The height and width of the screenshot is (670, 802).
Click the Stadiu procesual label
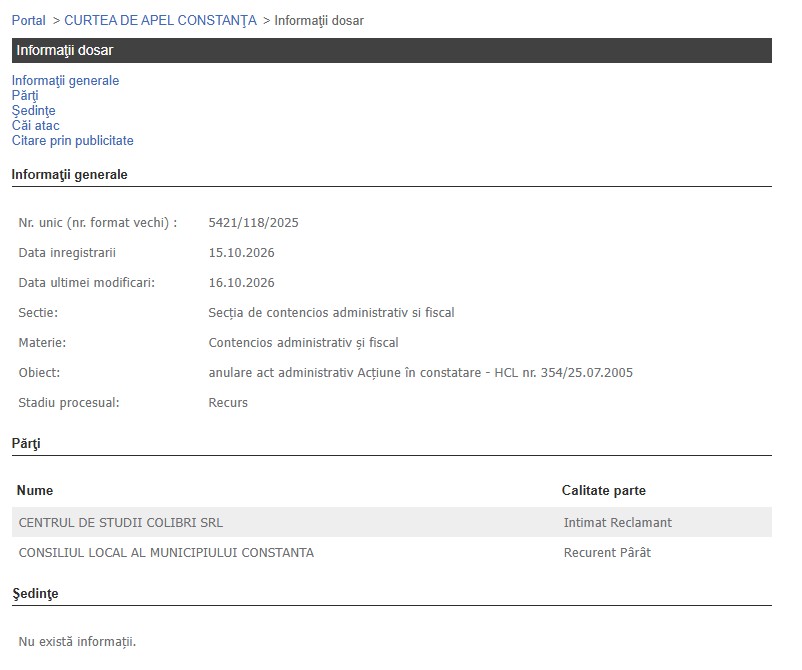[x=69, y=403]
